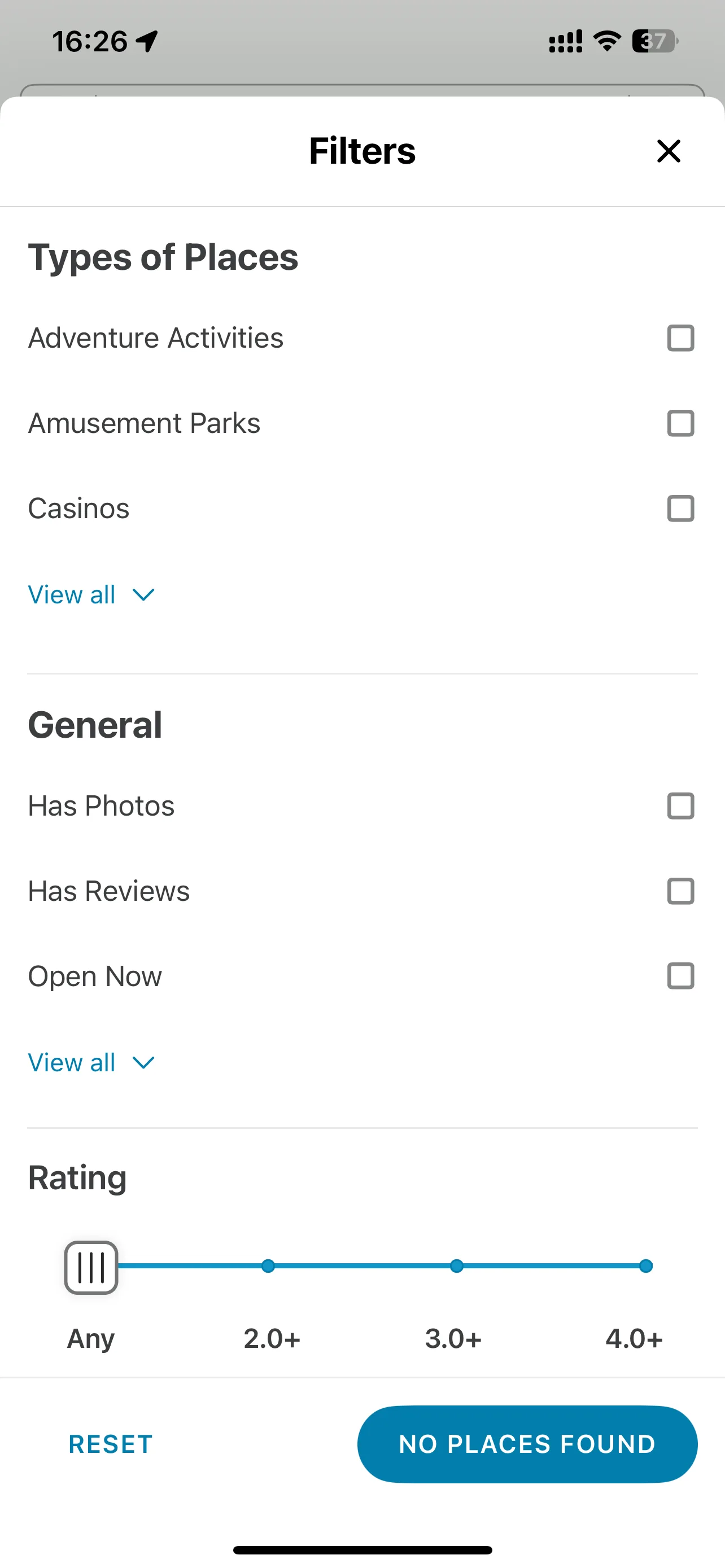Image resolution: width=725 pixels, height=1568 pixels.
Task: Toggle the Has Photos checkbox
Action: [x=680, y=807]
